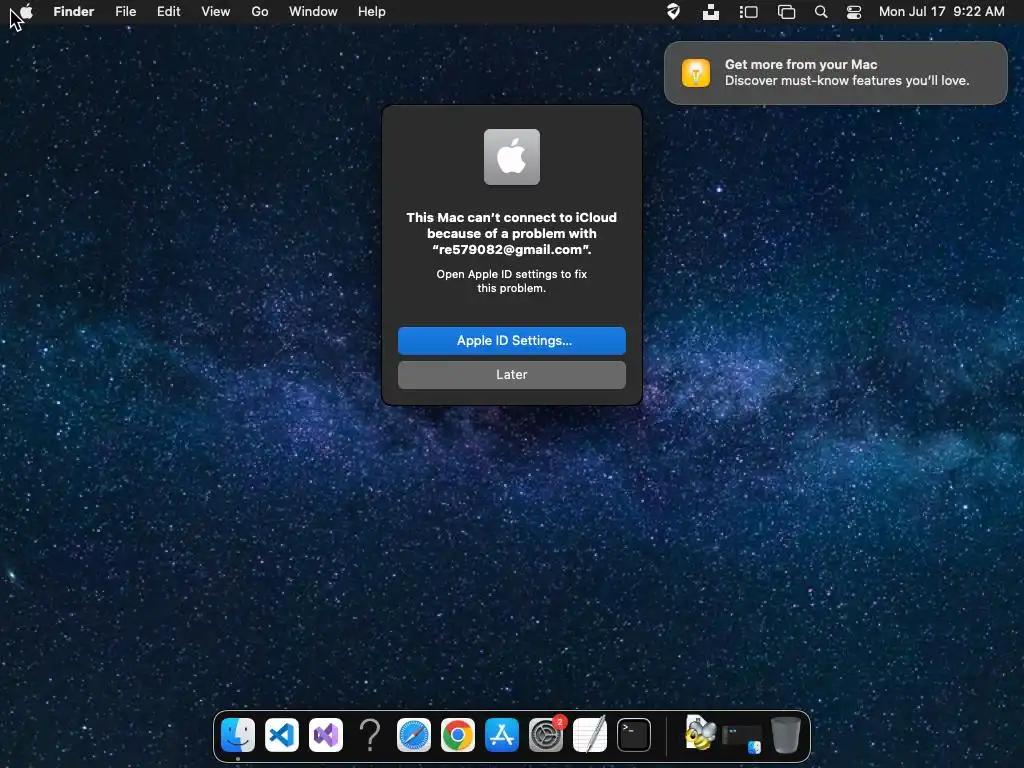Open Finder from the Dock

[x=238, y=735]
